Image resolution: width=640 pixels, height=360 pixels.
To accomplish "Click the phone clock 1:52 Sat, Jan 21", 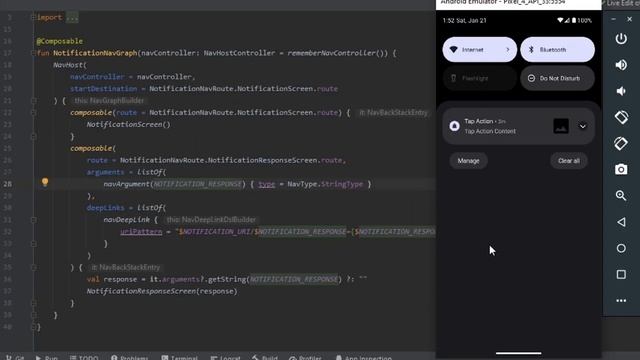I will tap(464, 20).
